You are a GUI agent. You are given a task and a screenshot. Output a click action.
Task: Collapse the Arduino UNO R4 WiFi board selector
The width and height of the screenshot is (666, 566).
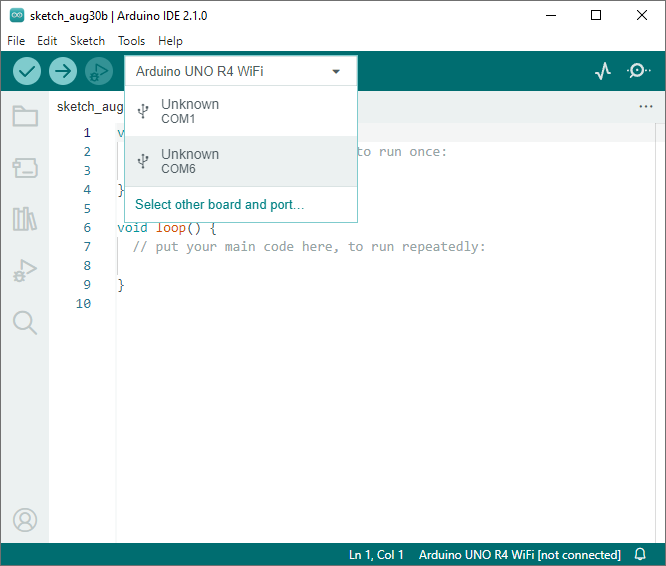pos(241,71)
